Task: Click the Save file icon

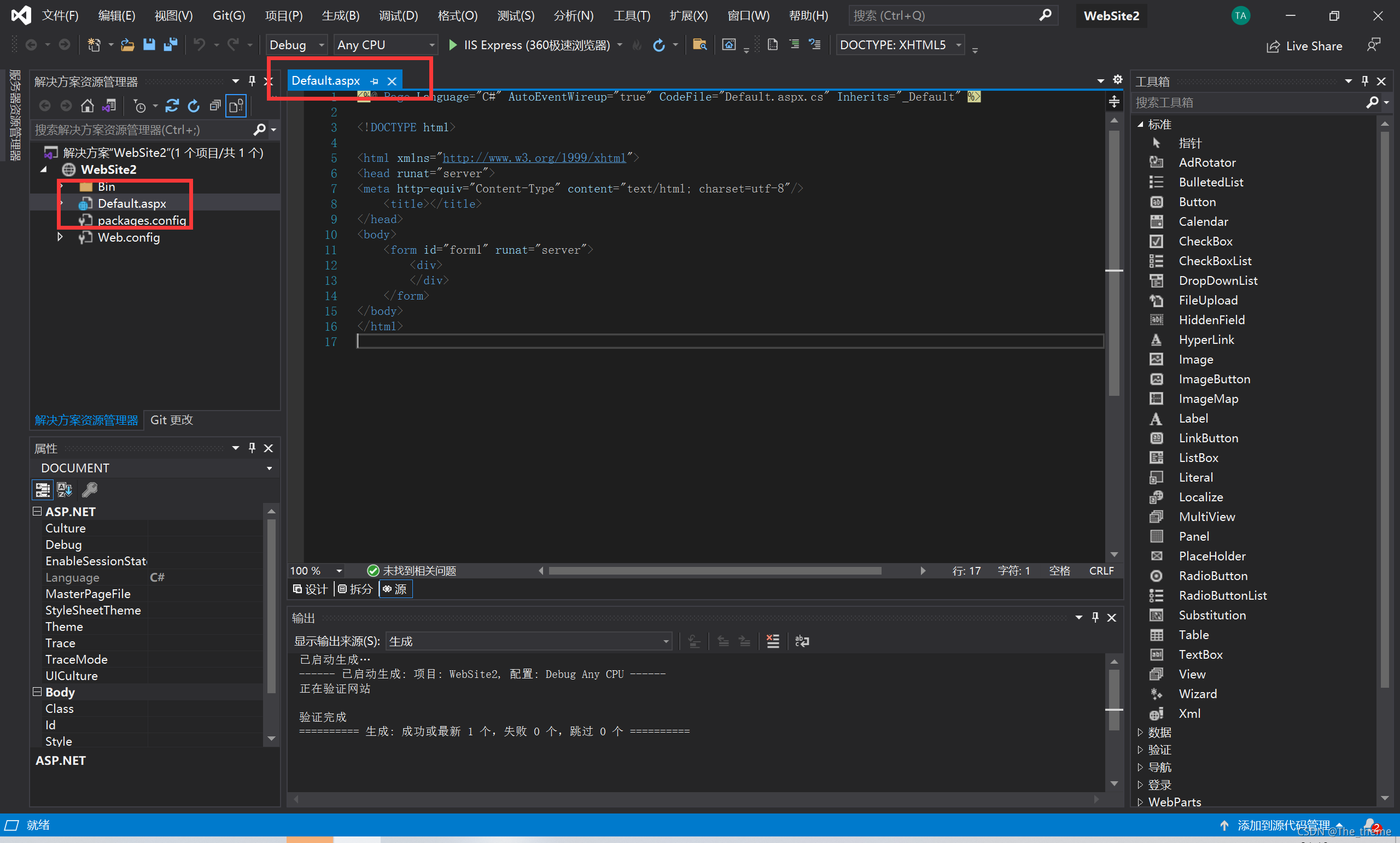Action: coord(149,44)
